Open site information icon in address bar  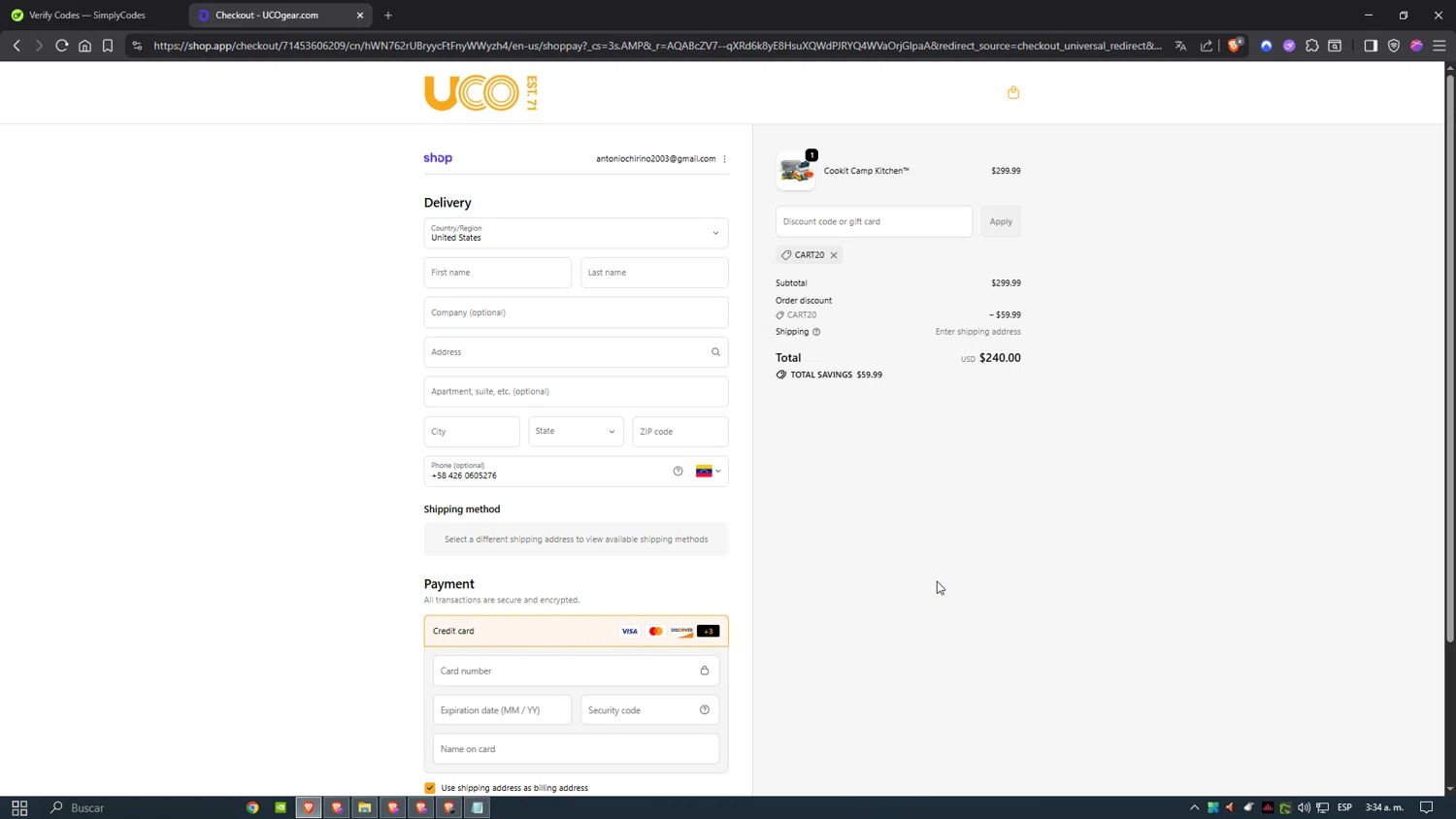[137, 46]
